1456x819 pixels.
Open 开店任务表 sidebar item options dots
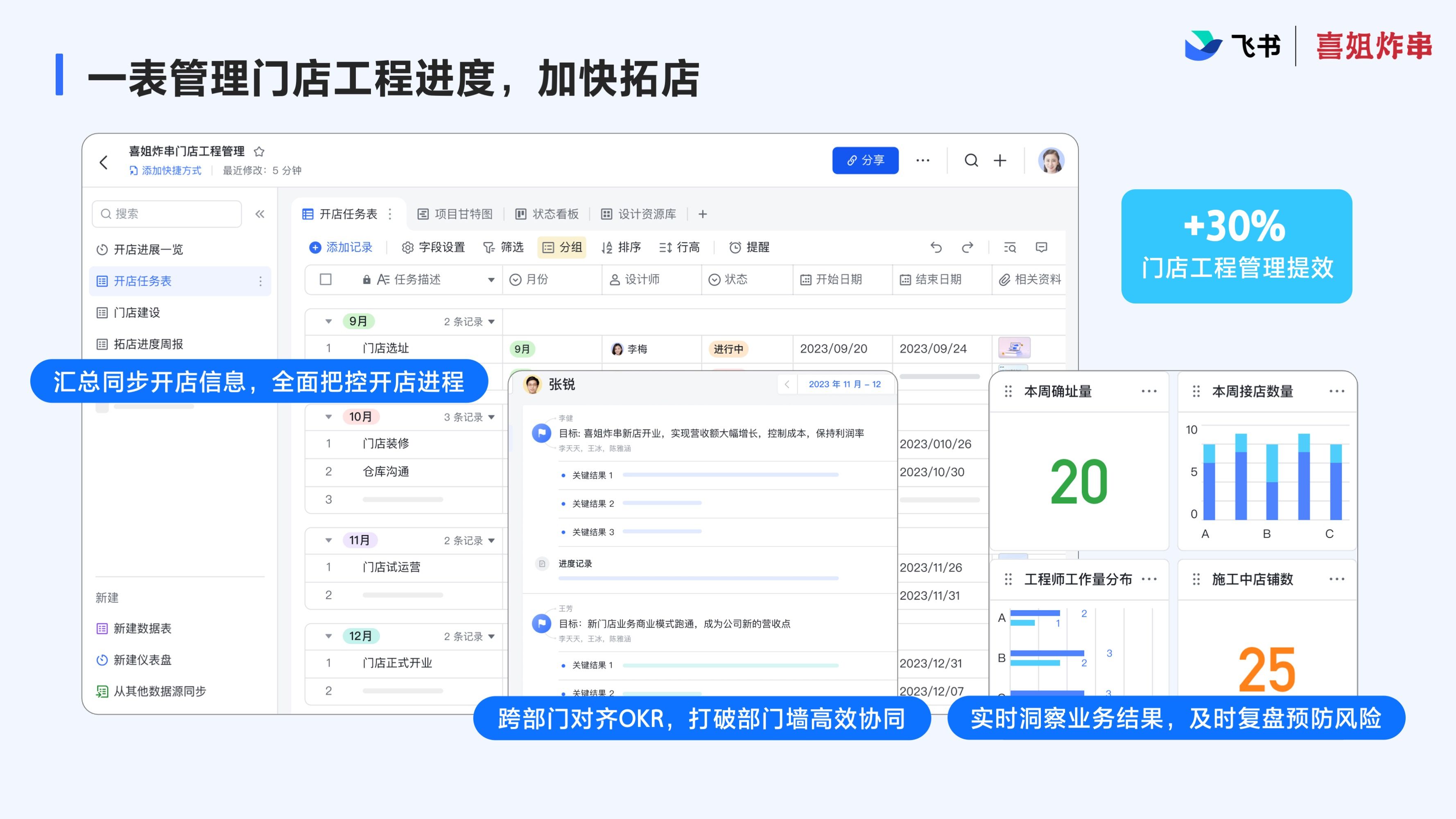[x=260, y=281]
